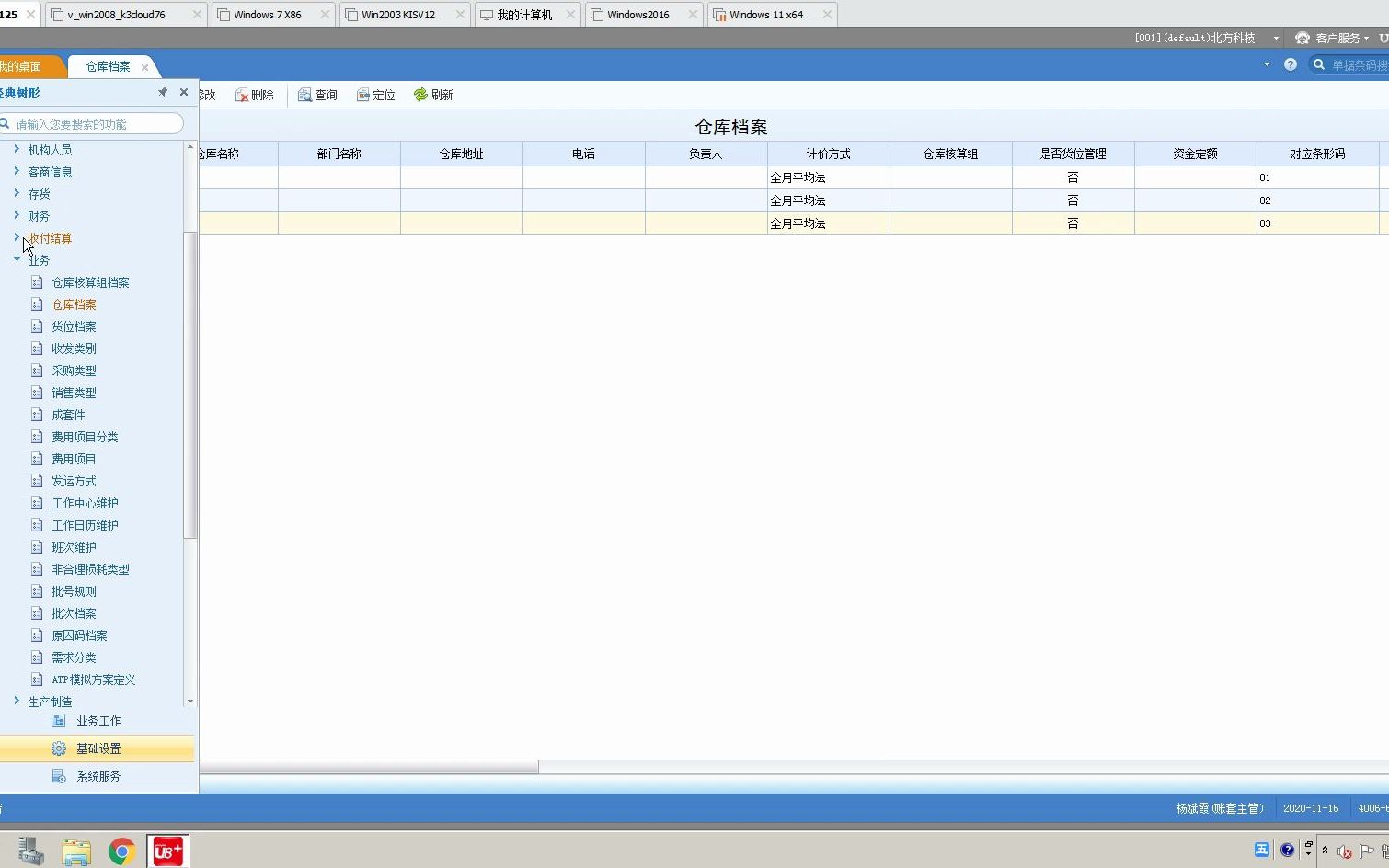Expand the 生产制造 tree node
Viewport: 1389px width, 868px height.
[x=17, y=701]
